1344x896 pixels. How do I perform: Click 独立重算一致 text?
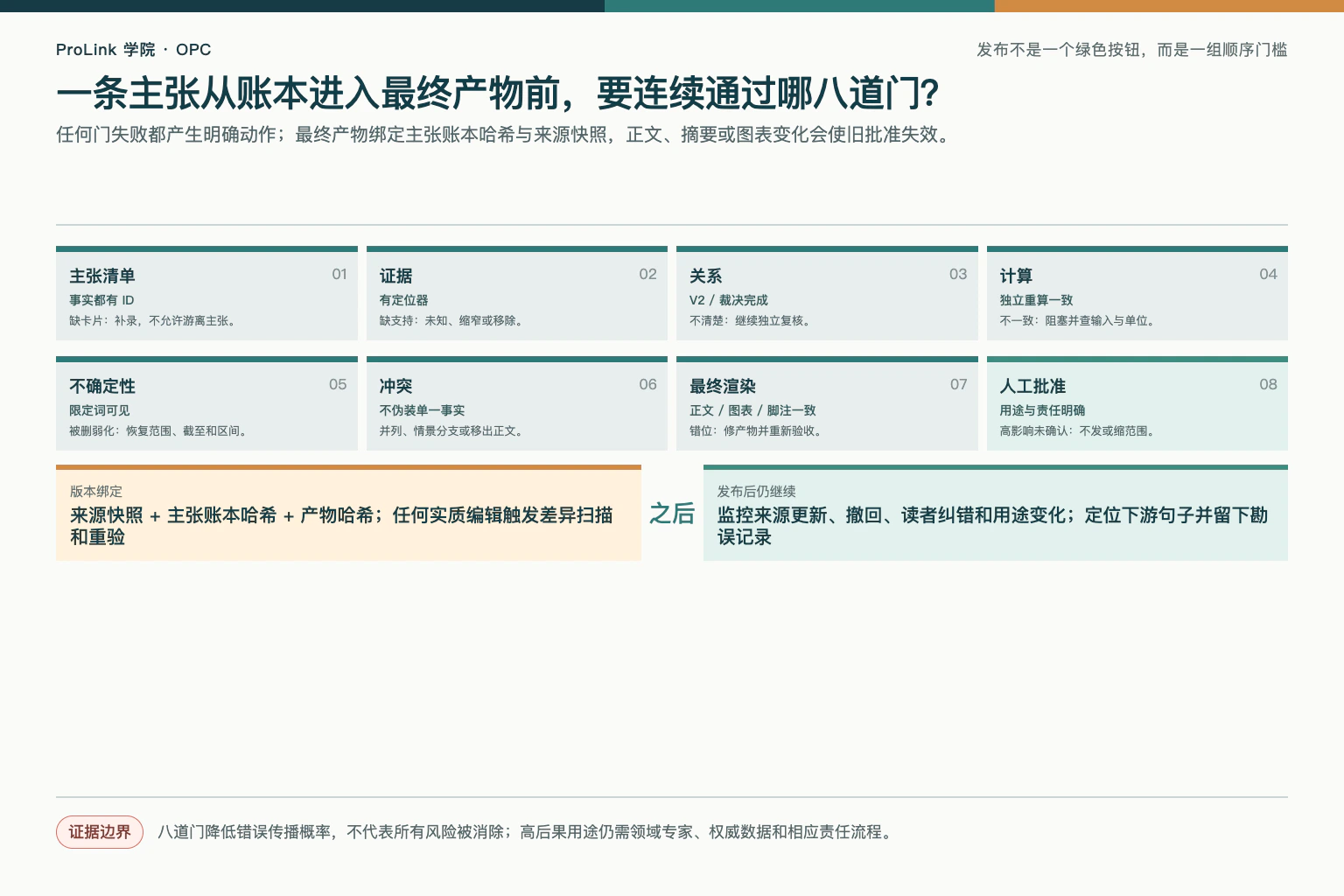coord(1036,300)
